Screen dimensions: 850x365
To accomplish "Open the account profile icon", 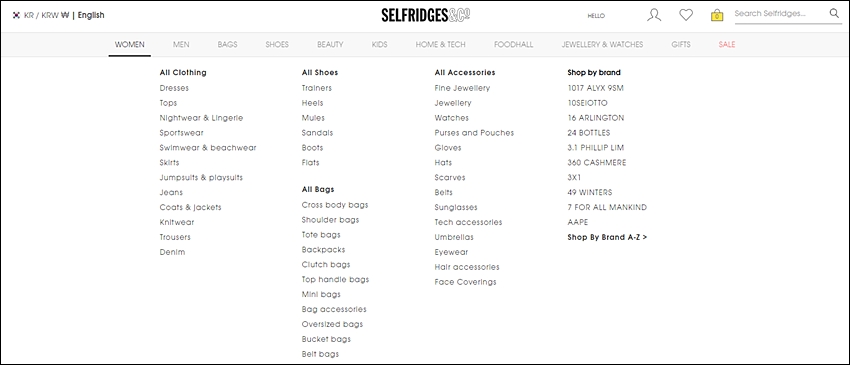I will (x=654, y=15).
